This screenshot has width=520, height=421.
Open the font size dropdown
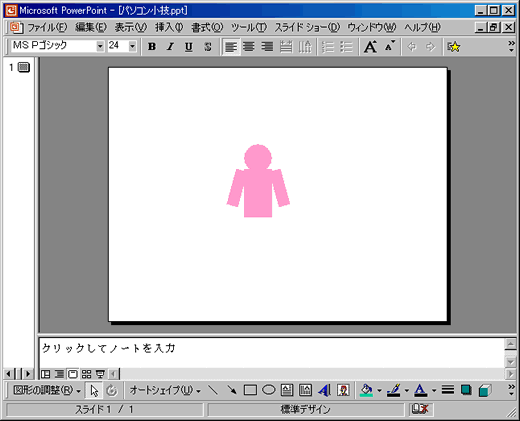(132, 46)
